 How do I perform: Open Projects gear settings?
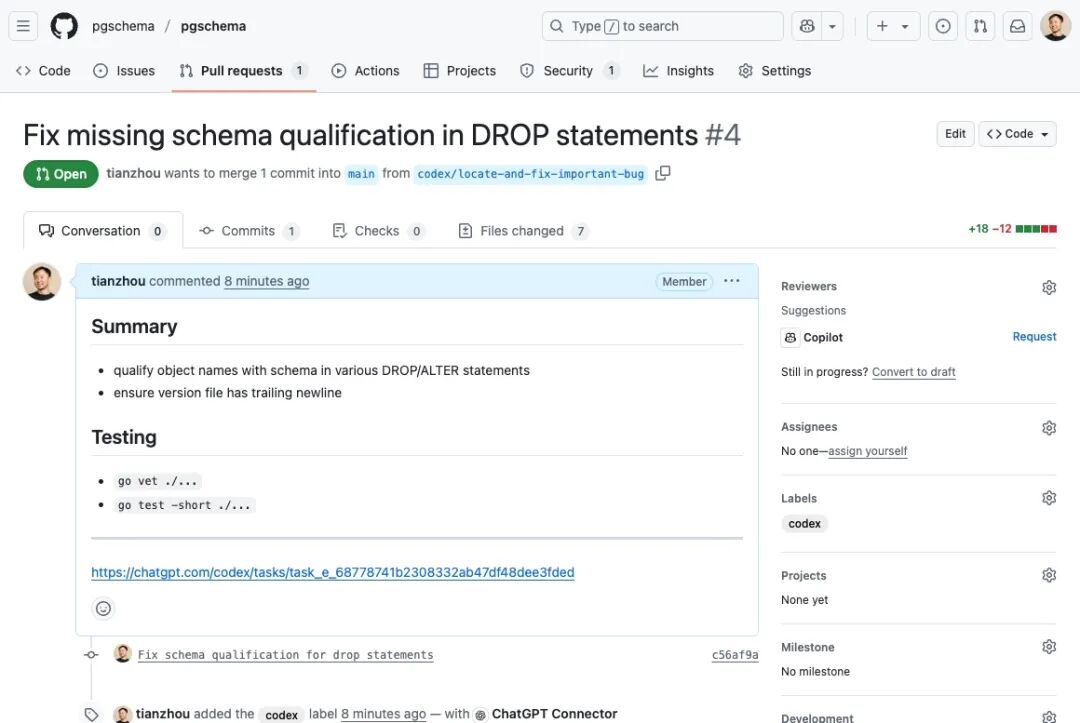point(1048,575)
